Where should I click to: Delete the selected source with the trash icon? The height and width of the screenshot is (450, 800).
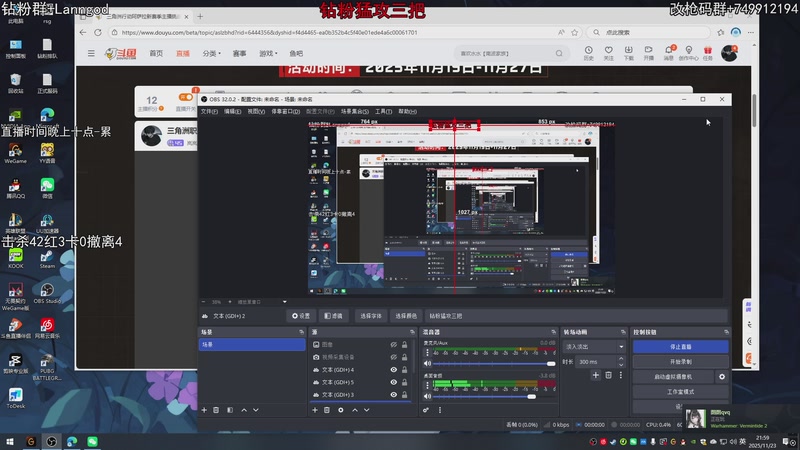[327, 410]
